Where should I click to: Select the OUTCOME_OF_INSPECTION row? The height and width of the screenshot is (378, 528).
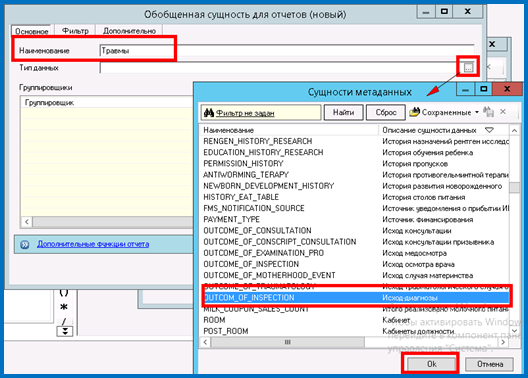pyautogui.click(x=355, y=264)
